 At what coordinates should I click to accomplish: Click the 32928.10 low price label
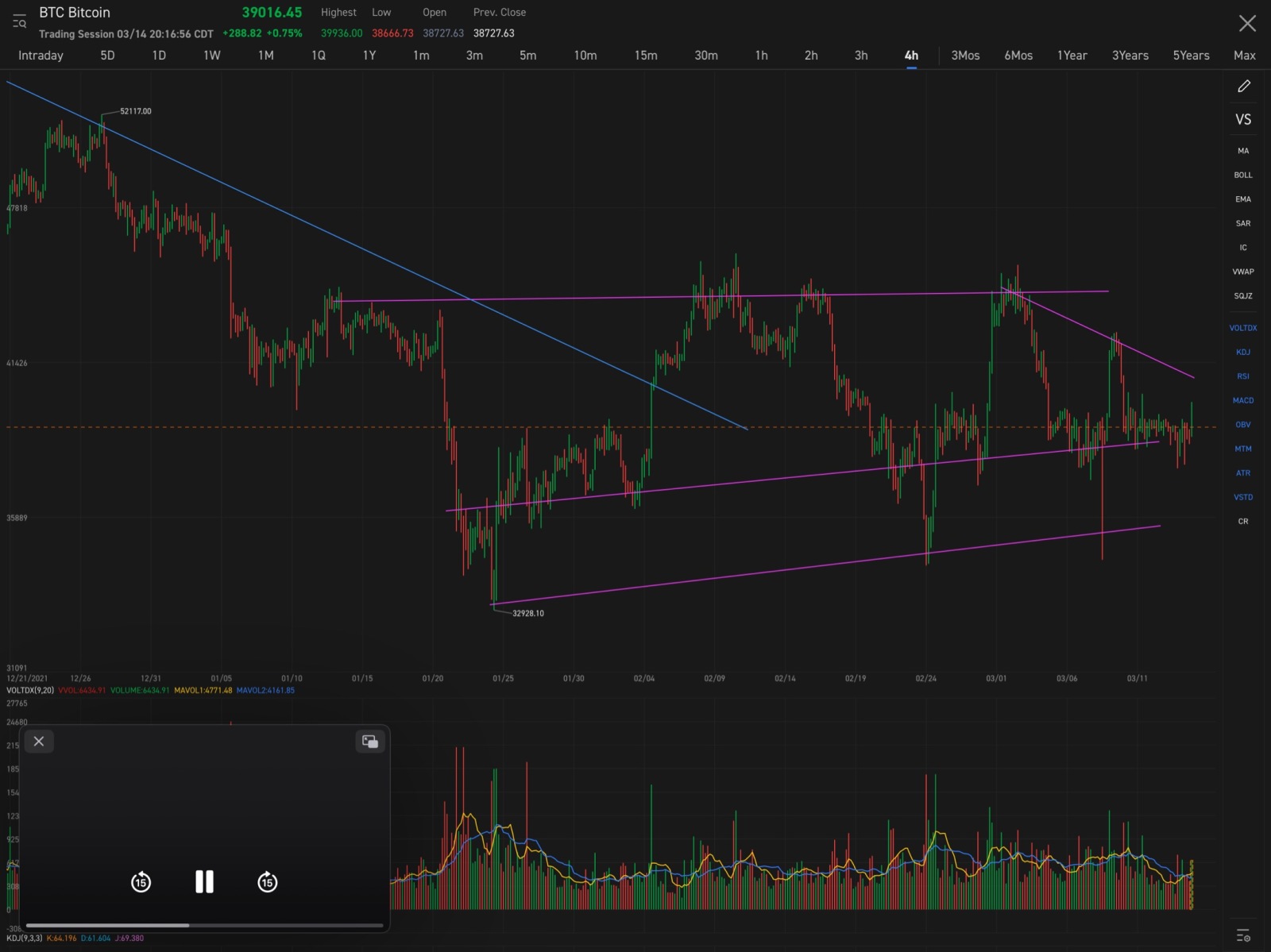coord(528,613)
